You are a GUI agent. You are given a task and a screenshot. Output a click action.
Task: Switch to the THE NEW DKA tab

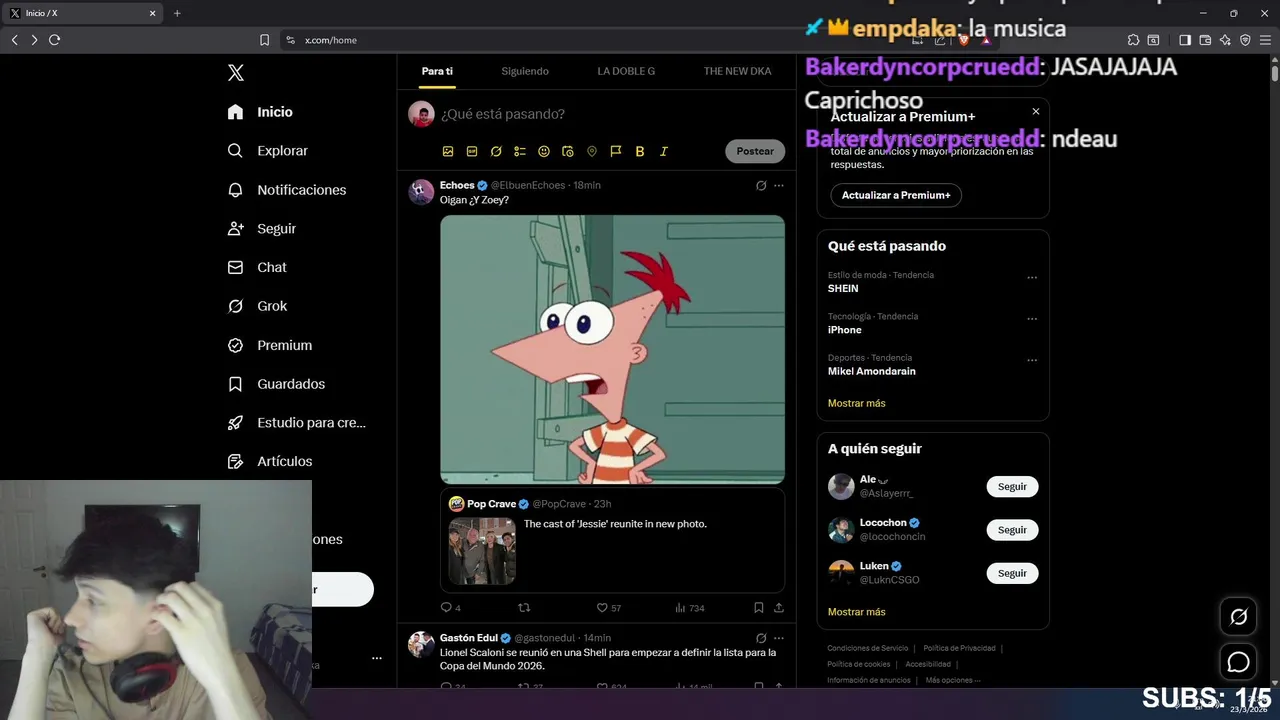point(737,71)
